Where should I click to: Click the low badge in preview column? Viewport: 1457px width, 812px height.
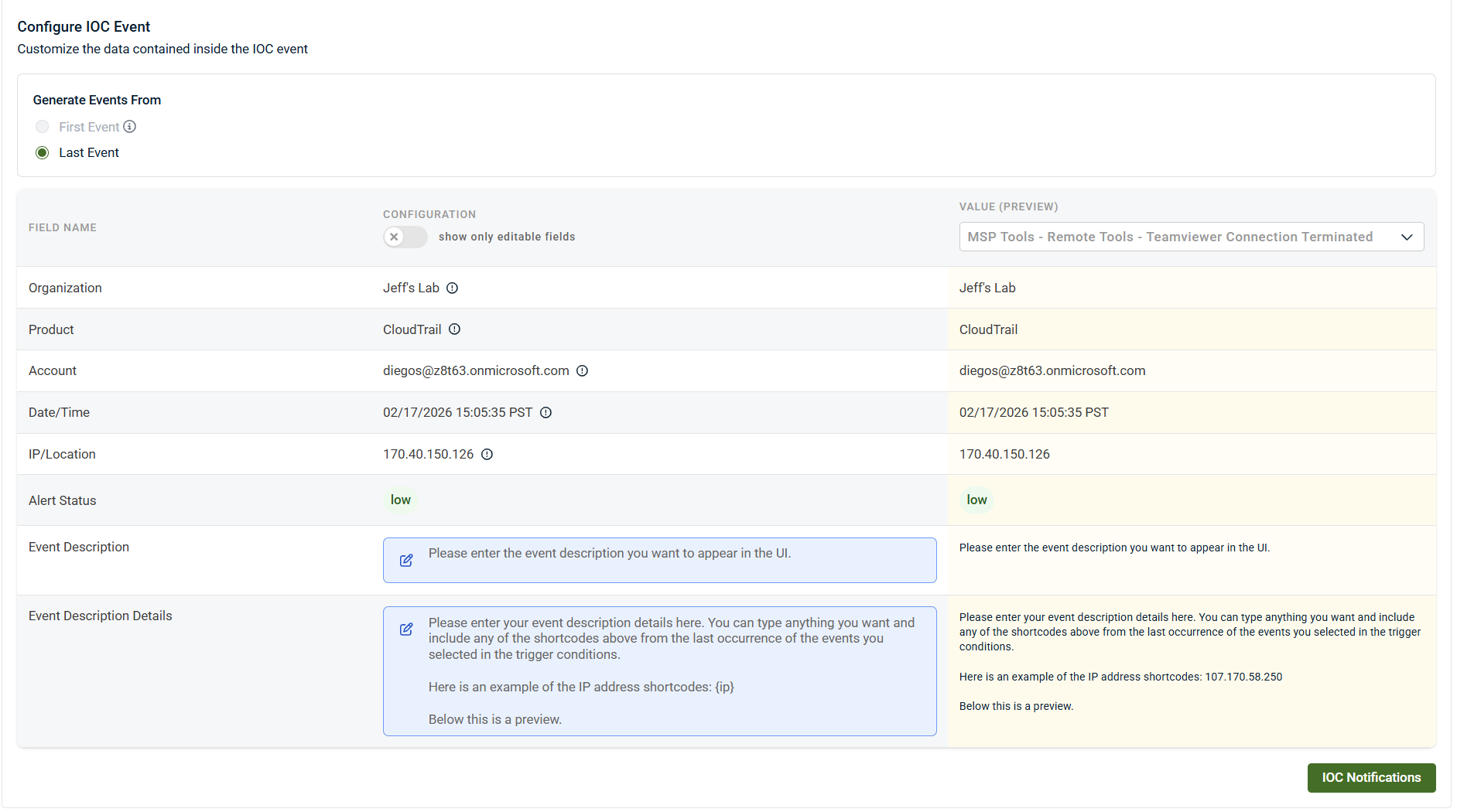click(x=976, y=500)
